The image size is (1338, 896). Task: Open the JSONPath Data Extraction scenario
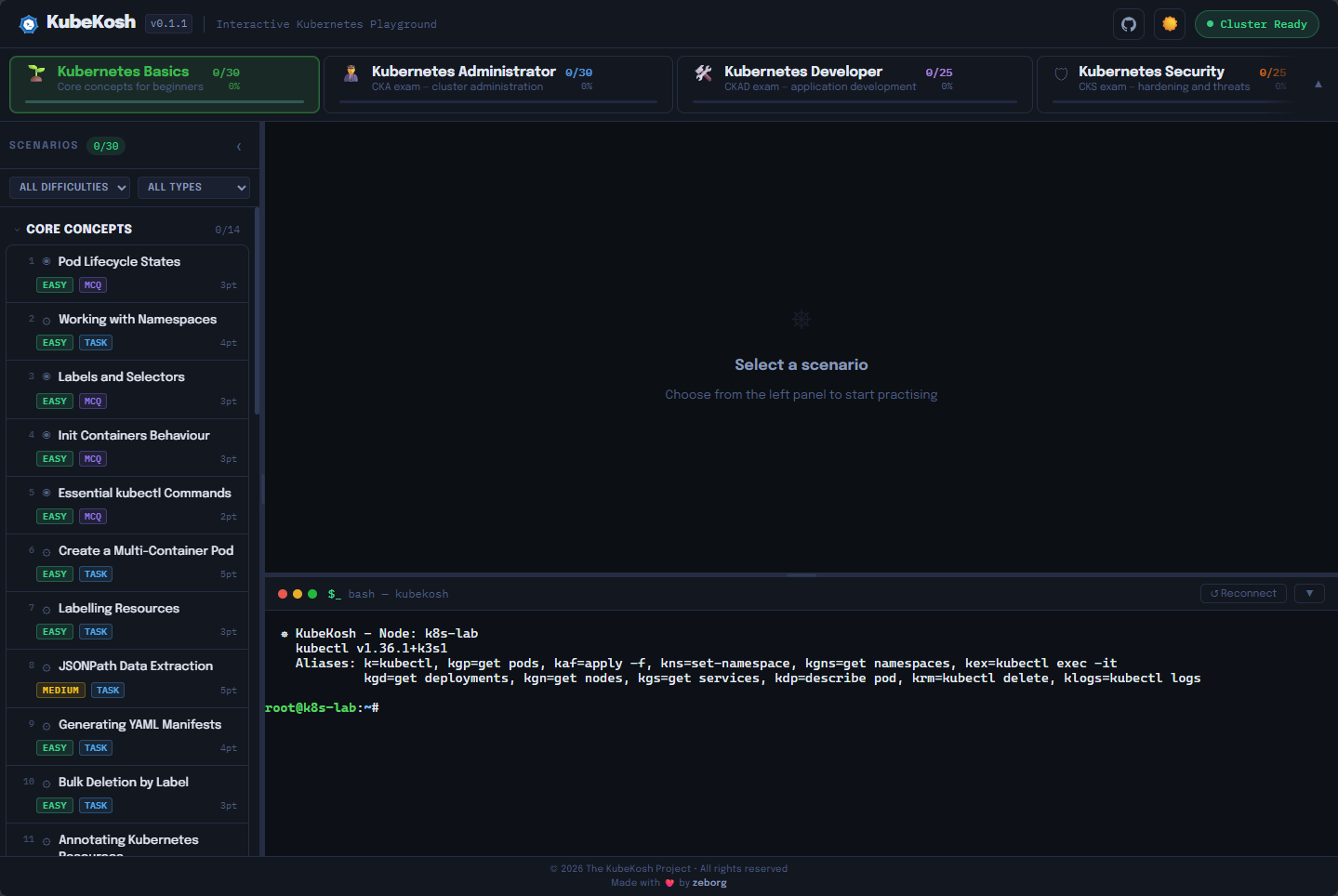(127, 679)
